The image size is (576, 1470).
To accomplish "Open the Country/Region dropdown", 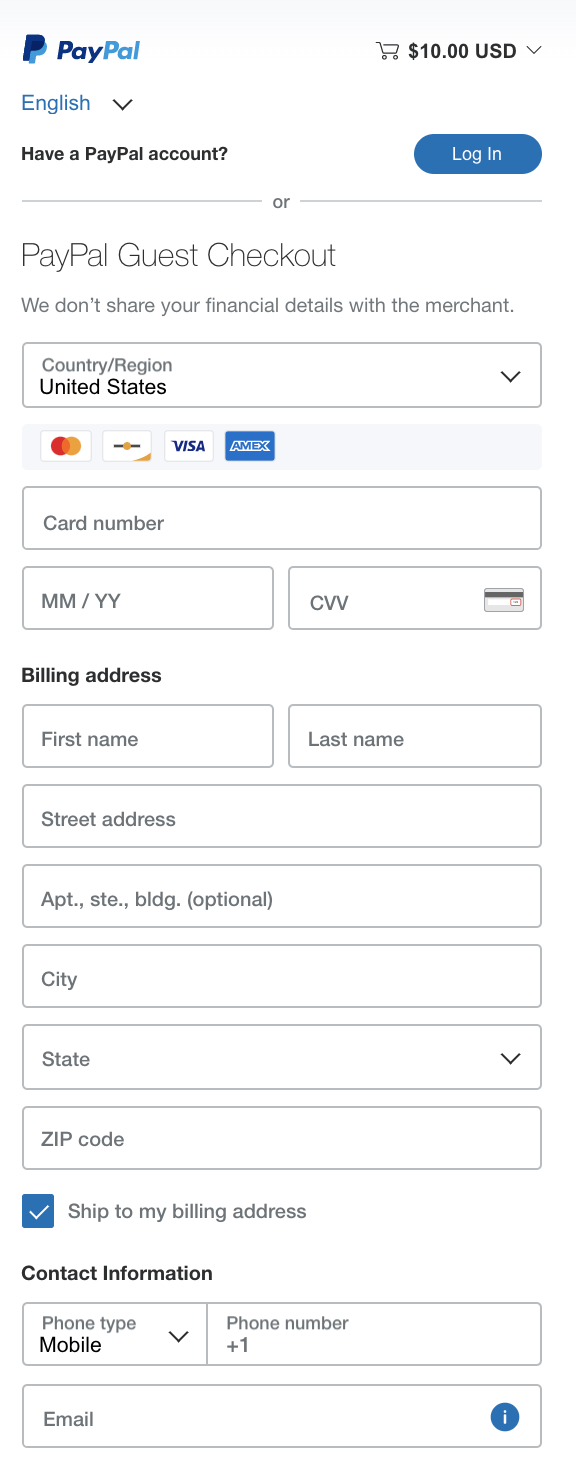I will [282, 375].
